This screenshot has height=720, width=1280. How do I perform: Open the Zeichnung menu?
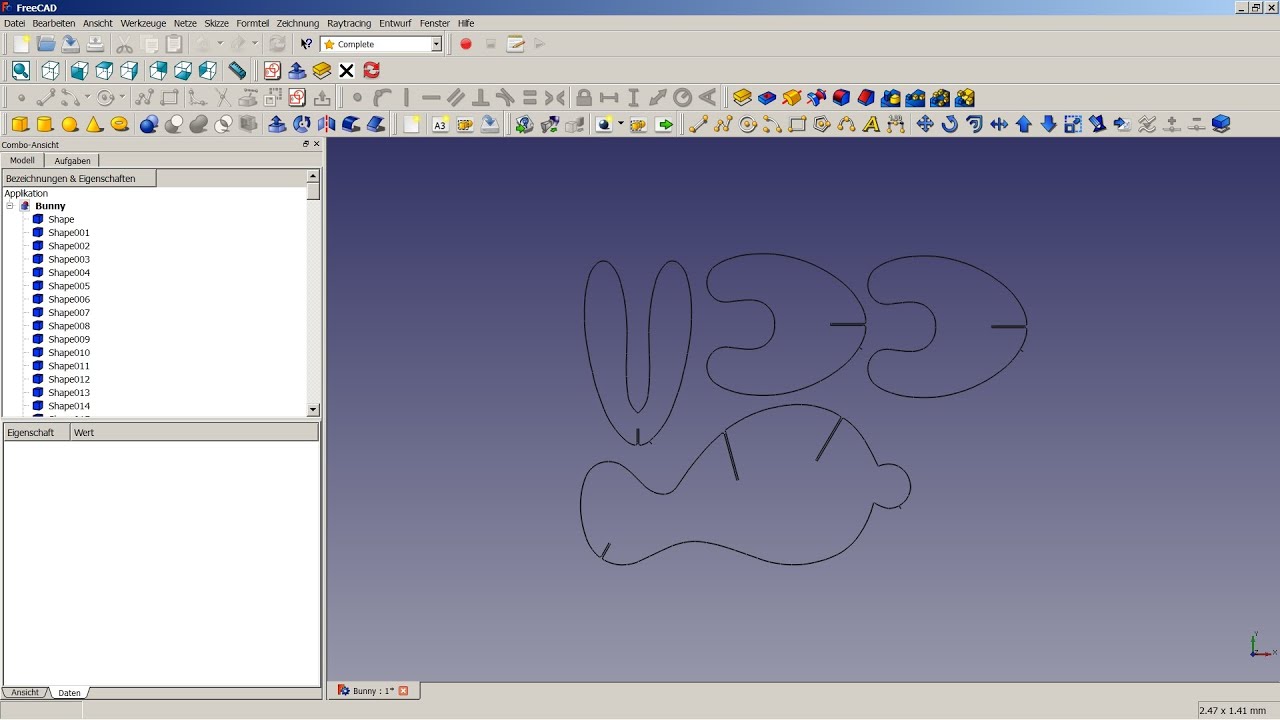[298, 23]
